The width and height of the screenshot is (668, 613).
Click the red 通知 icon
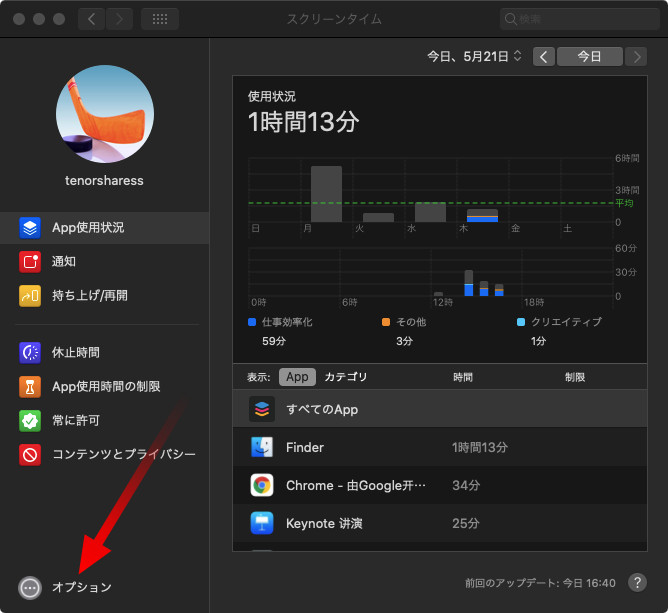(30, 262)
